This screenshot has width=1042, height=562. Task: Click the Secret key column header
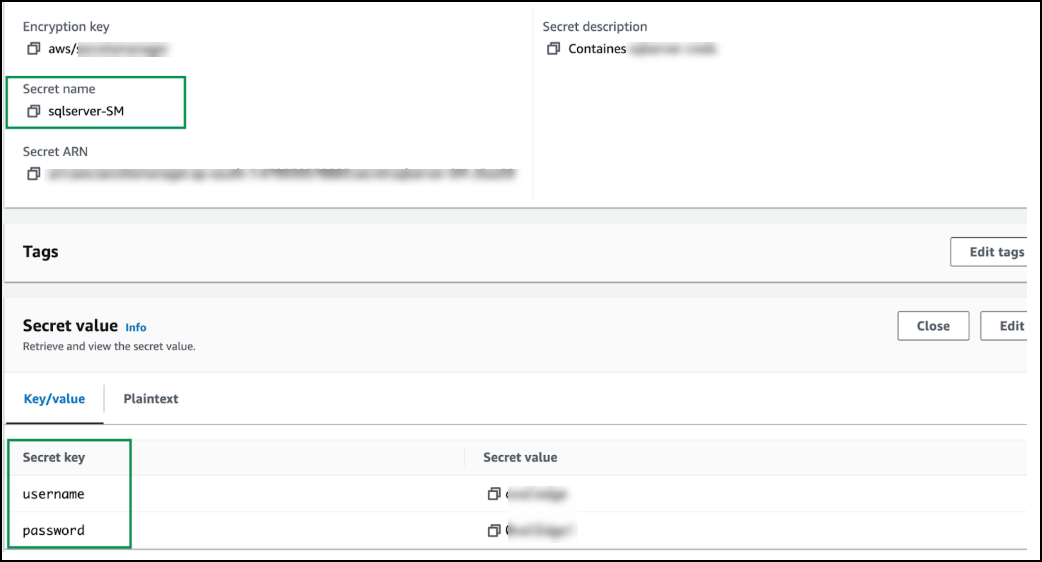click(54, 457)
